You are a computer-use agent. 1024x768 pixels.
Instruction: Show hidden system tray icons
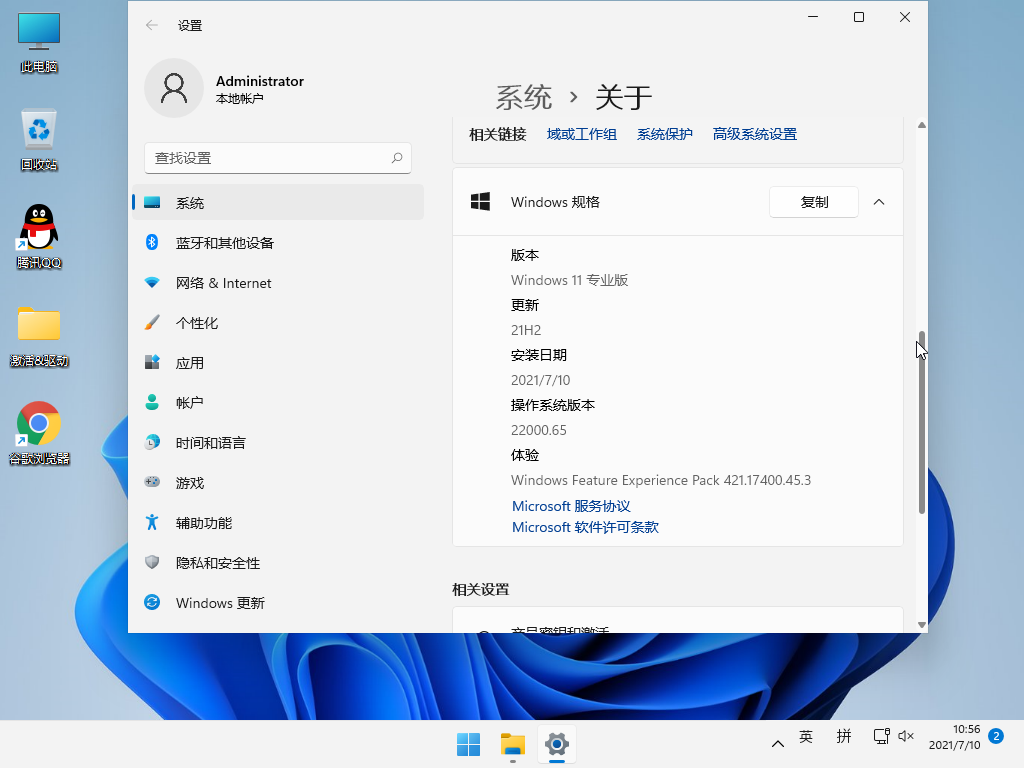coord(777,744)
